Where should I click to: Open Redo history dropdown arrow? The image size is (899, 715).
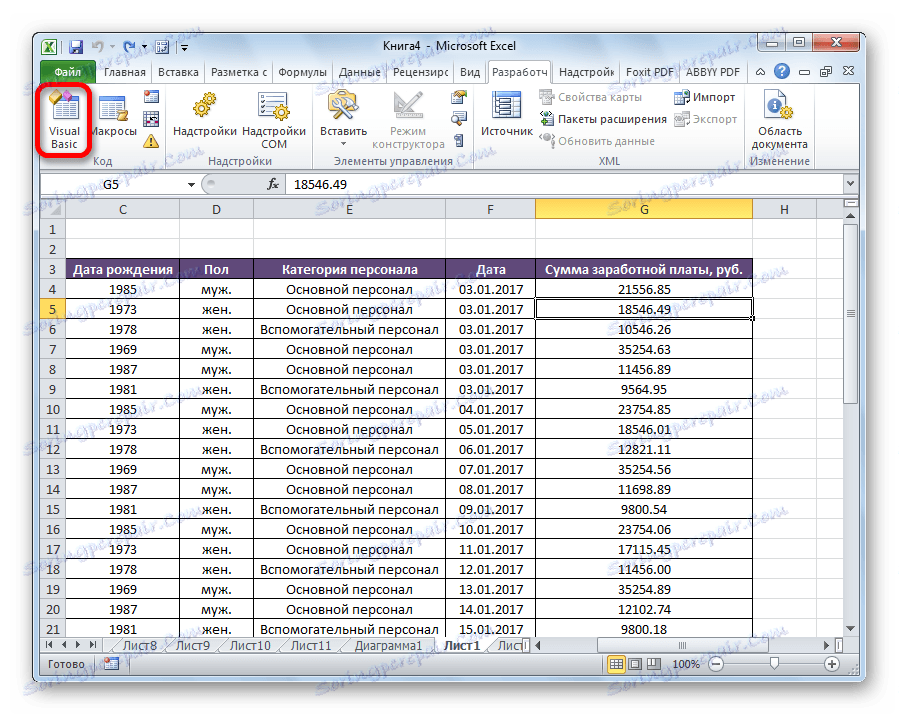tap(145, 47)
